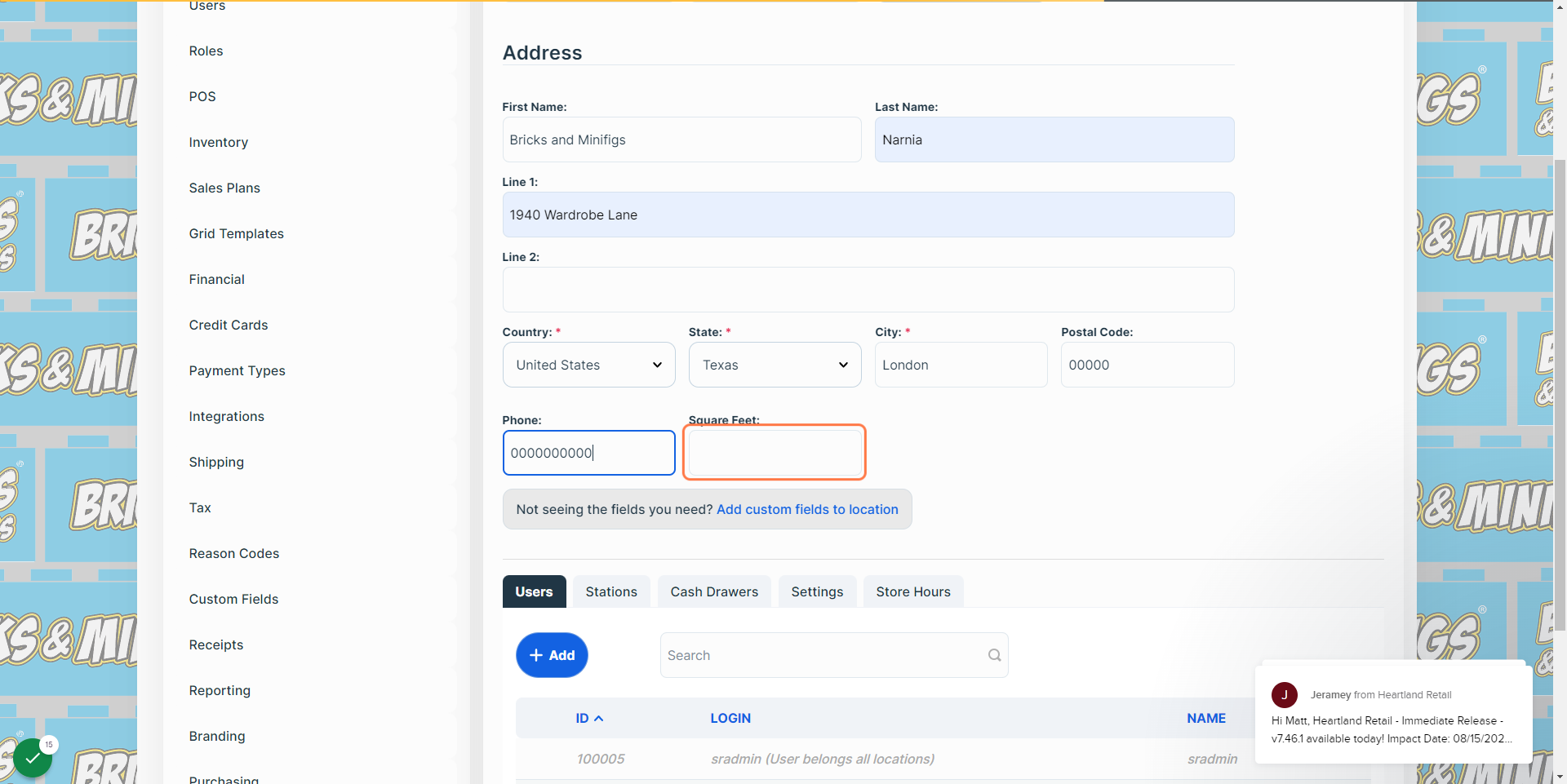
Task: Click the Line 1 address field
Action: (868, 215)
